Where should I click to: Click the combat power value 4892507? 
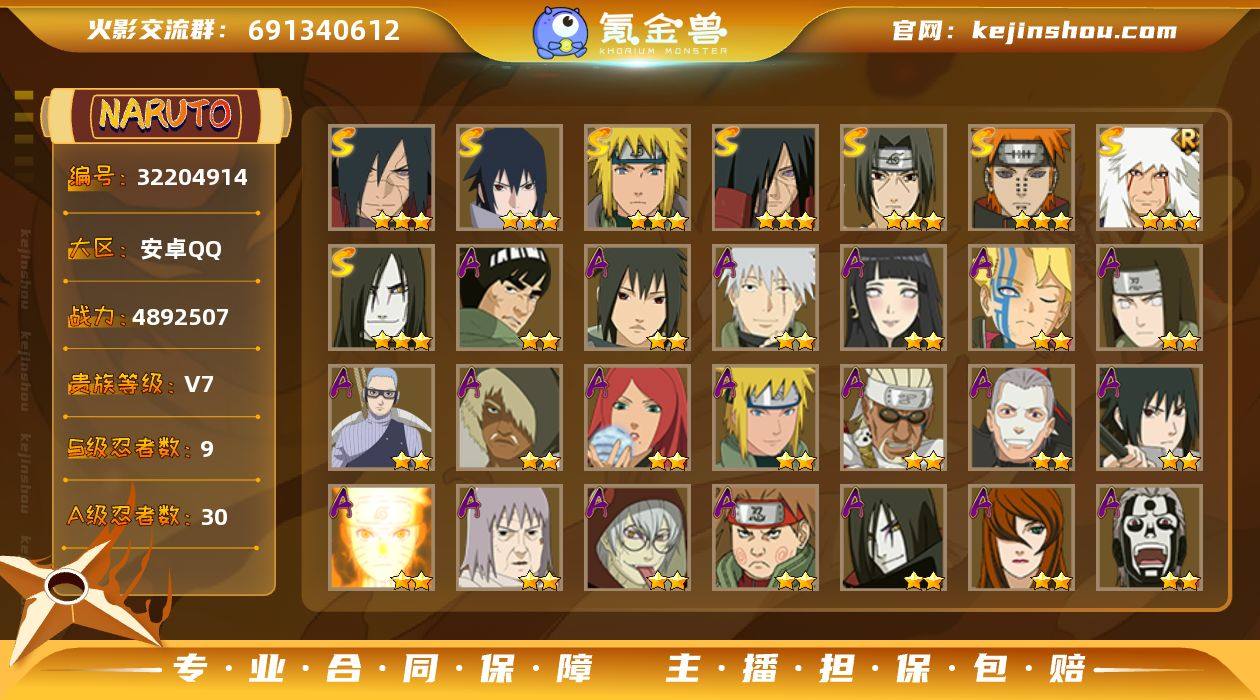tap(181, 317)
